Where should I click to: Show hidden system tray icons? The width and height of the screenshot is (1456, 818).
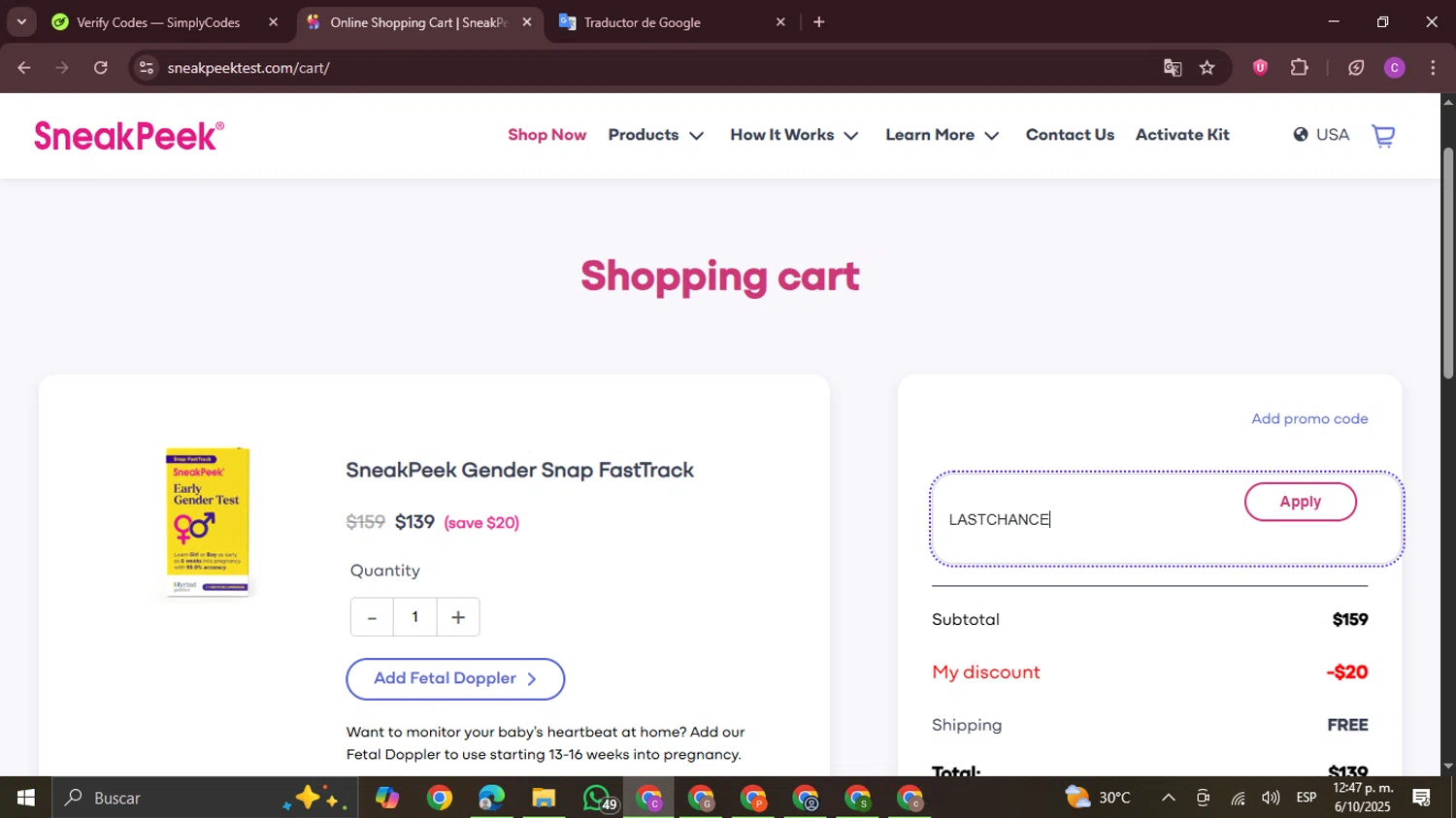pyautogui.click(x=1169, y=798)
